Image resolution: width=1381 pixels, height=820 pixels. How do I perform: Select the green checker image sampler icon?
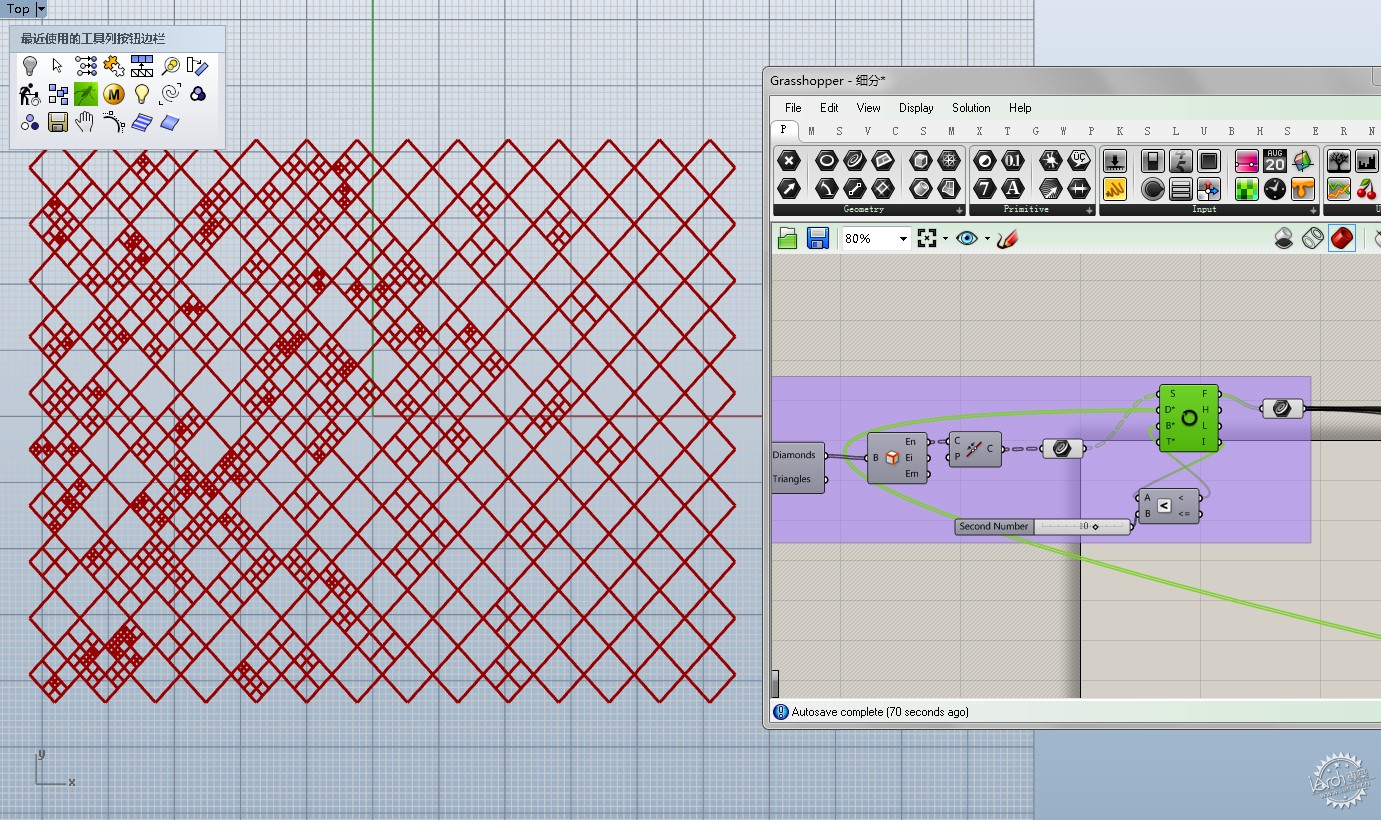click(x=1247, y=188)
